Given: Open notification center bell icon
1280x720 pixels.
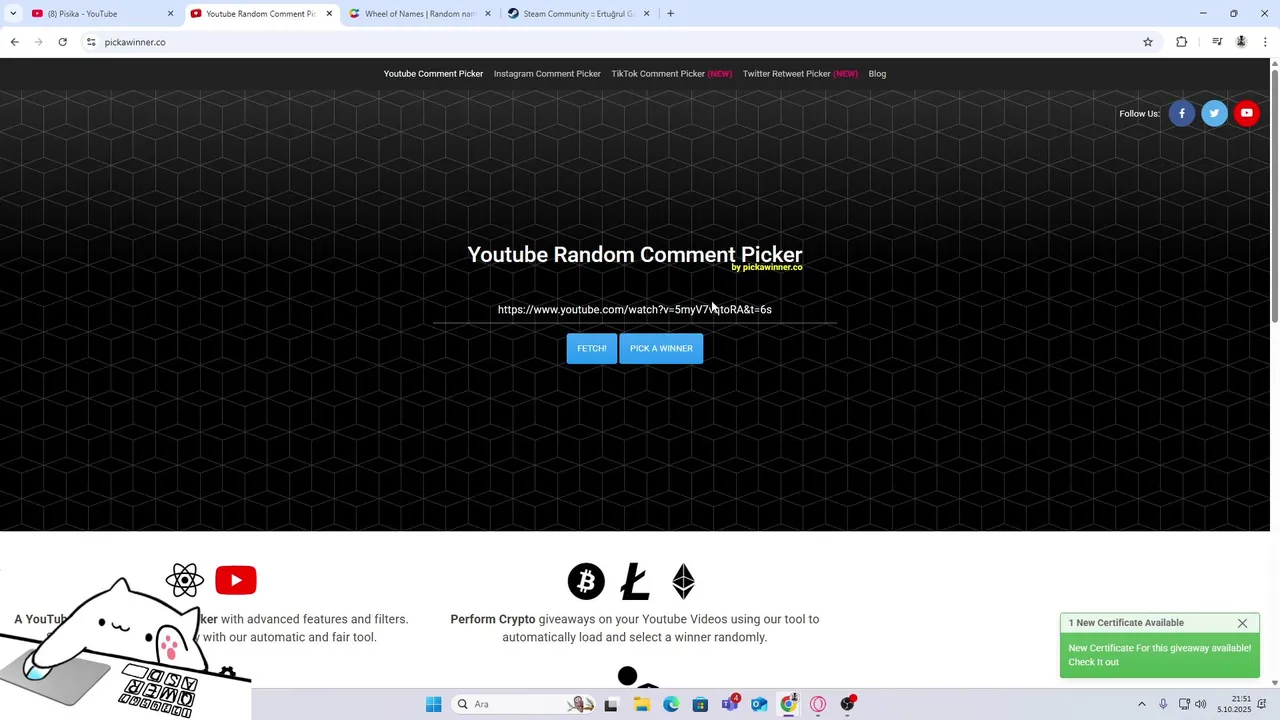Looking at the screenshot, I should click(1262, 704).
